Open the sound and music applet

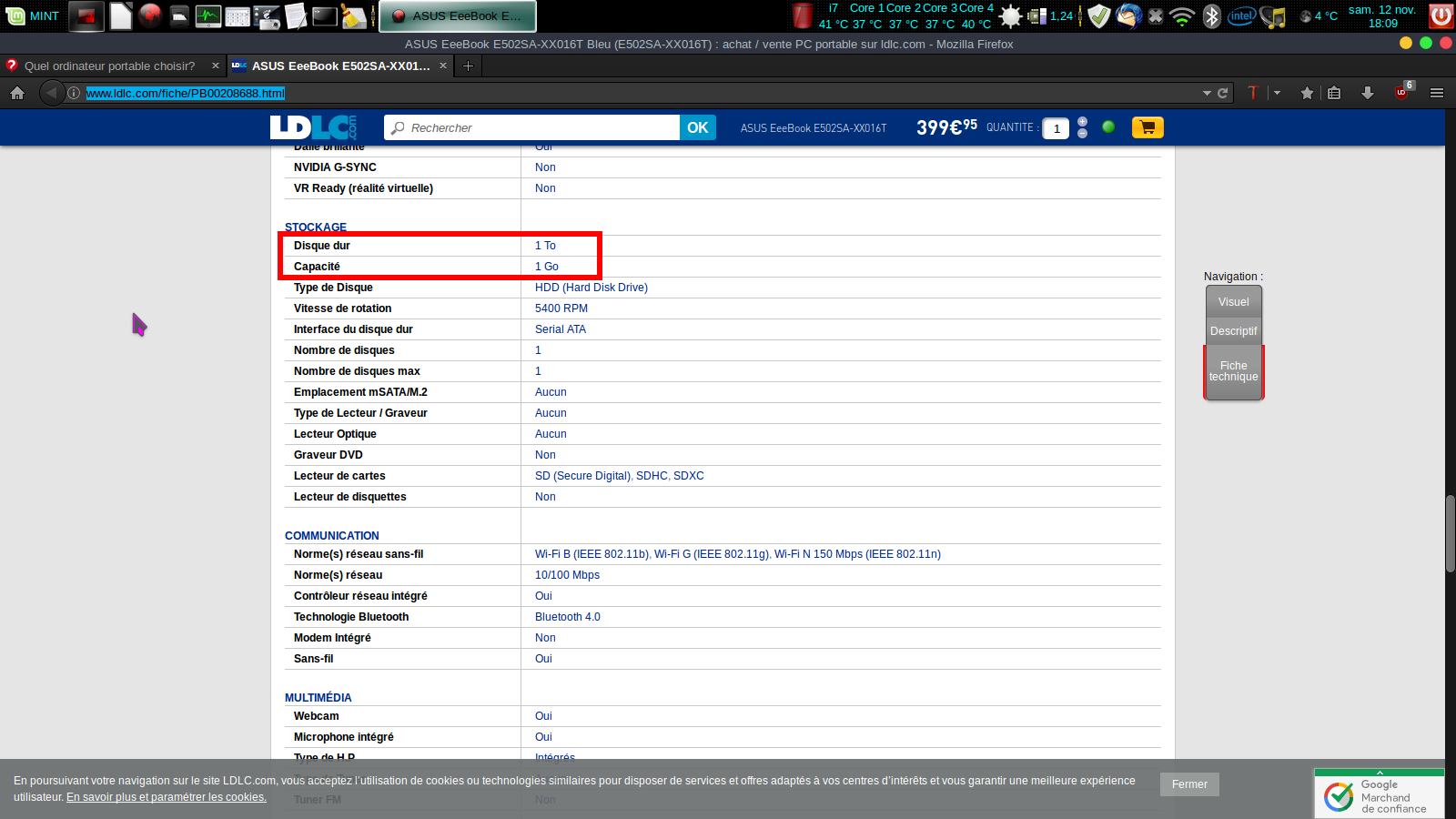click(x=1273, y=15)
